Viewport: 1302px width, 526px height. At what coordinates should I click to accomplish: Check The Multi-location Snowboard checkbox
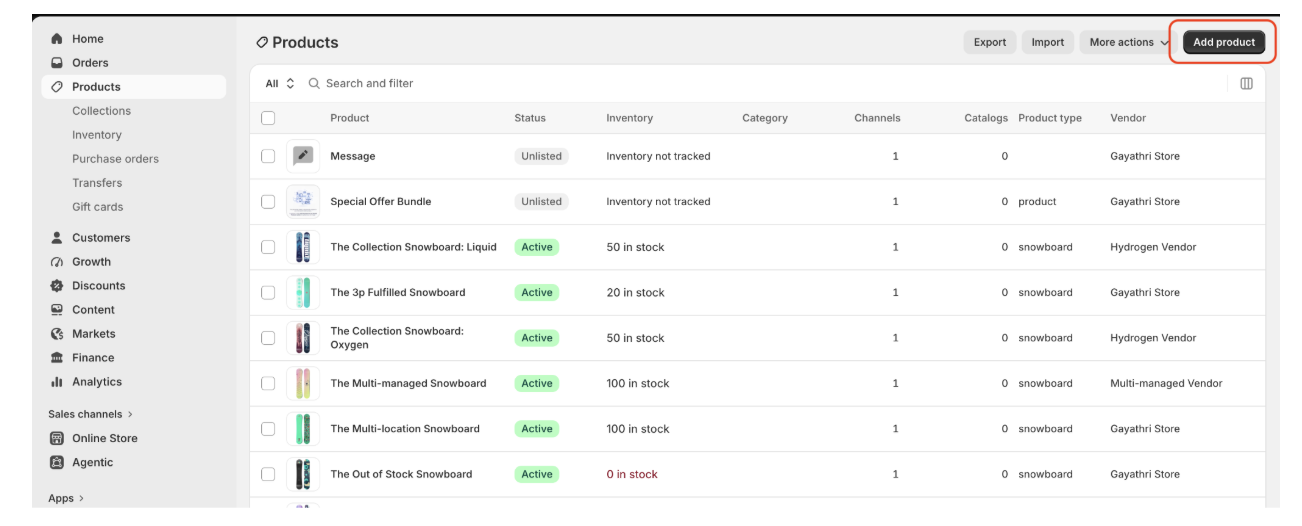coord(268,429)
